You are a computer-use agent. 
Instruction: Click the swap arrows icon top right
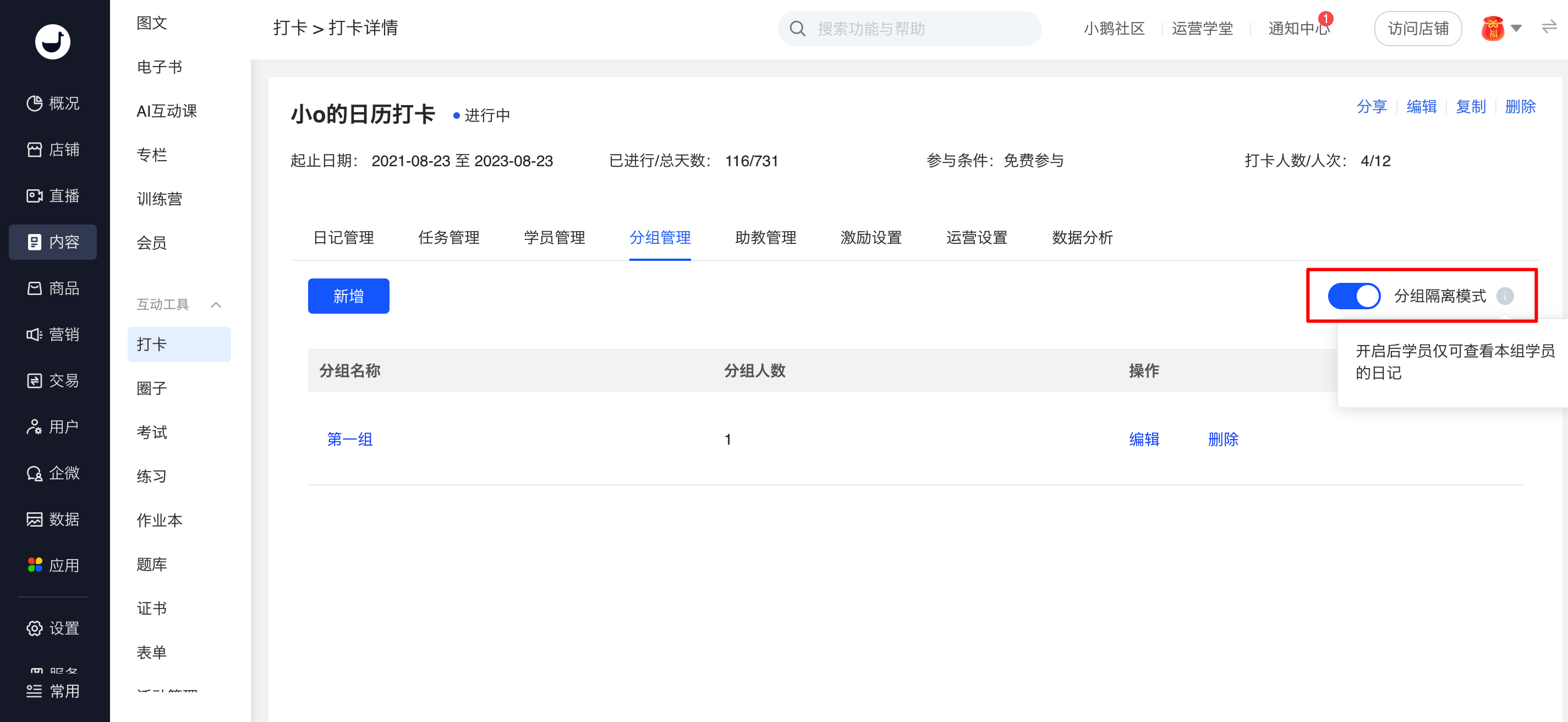pyautogui.click(x=1549, y=28)
